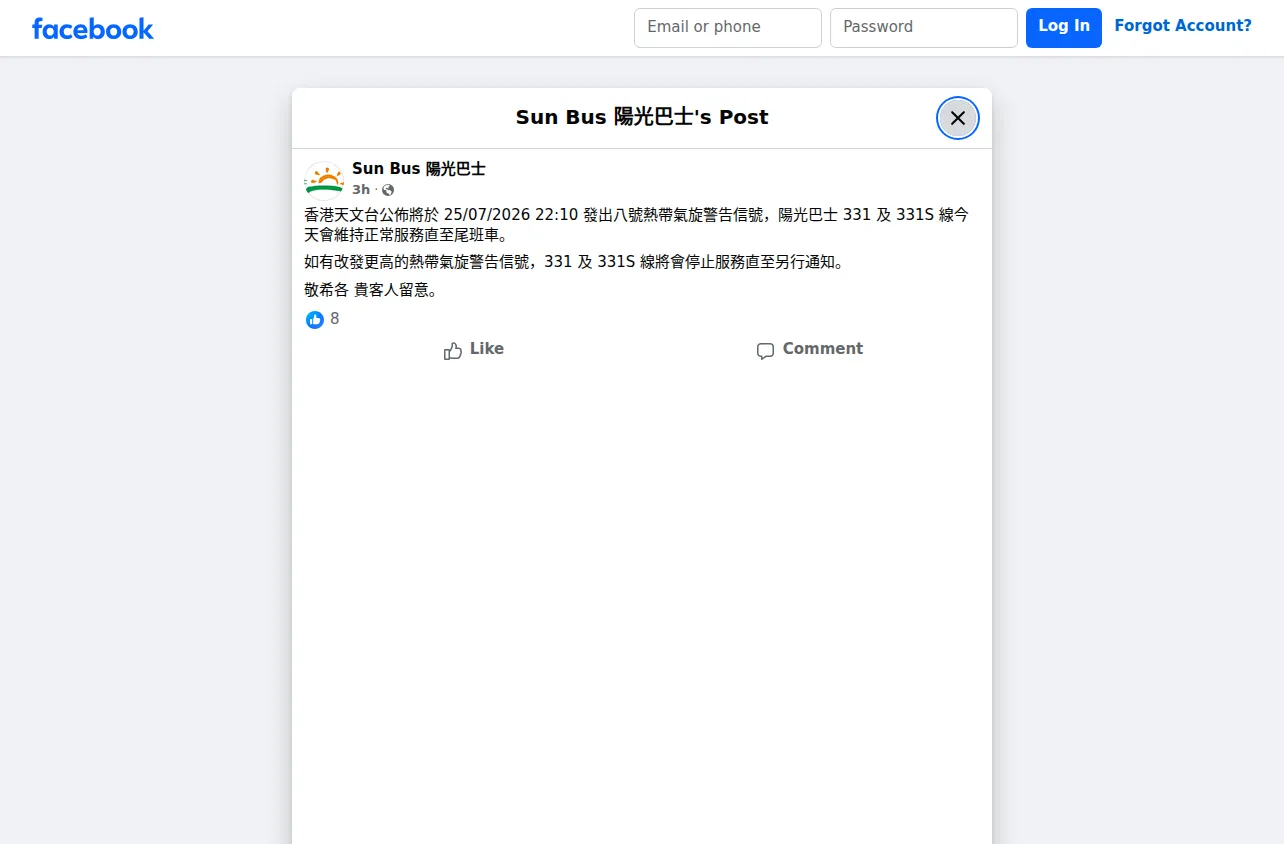View the blue like reaction icon
Screen dimensions: 1284x844
(x=315, y=319)
